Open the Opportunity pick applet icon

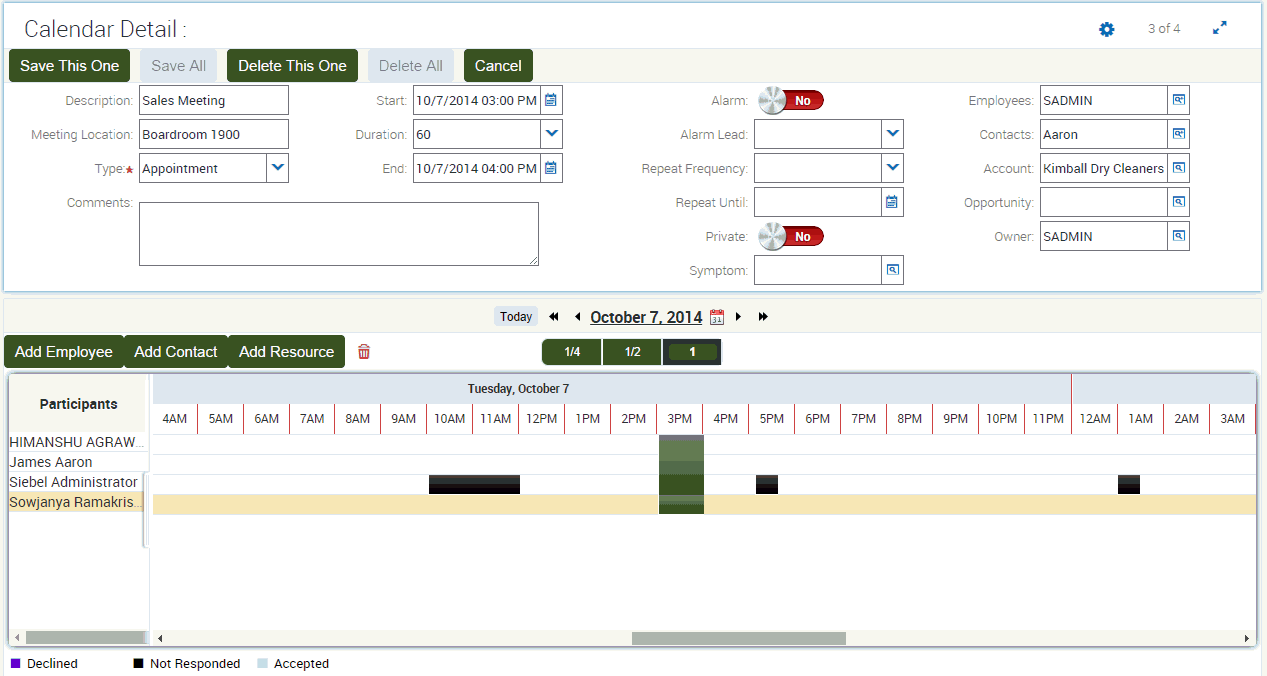tap(1178, 201)
